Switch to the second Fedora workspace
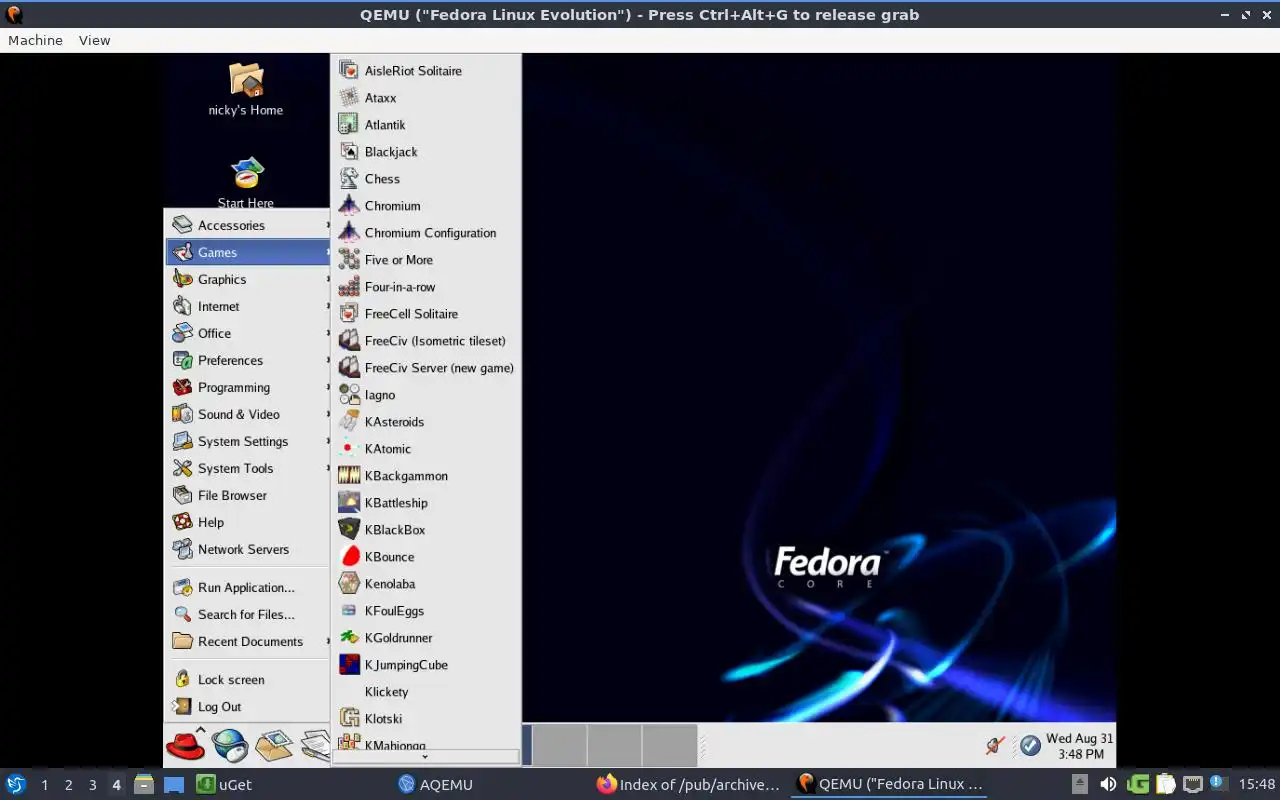1280x800 pixels. point(560,745)
